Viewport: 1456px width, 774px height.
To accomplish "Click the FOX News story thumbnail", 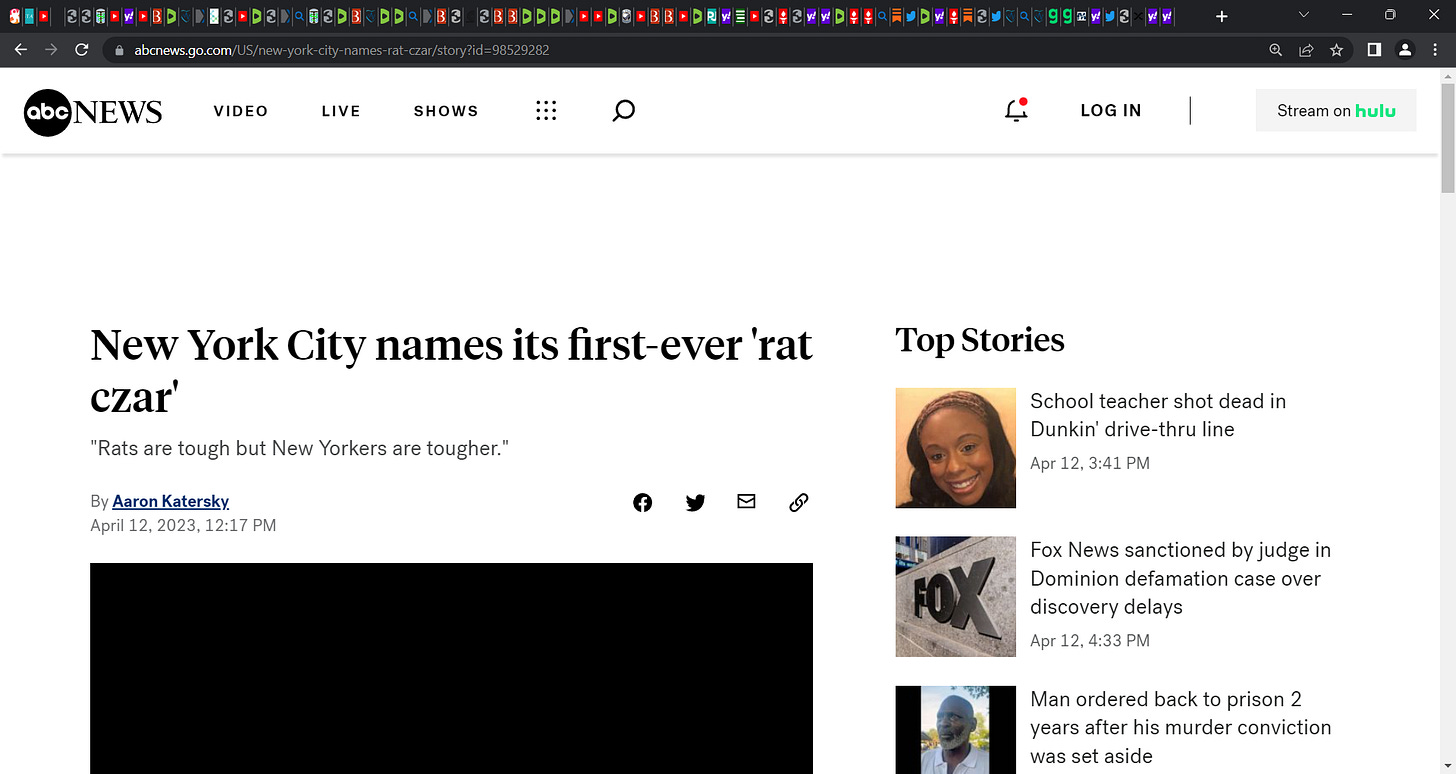I will point(955,597).
